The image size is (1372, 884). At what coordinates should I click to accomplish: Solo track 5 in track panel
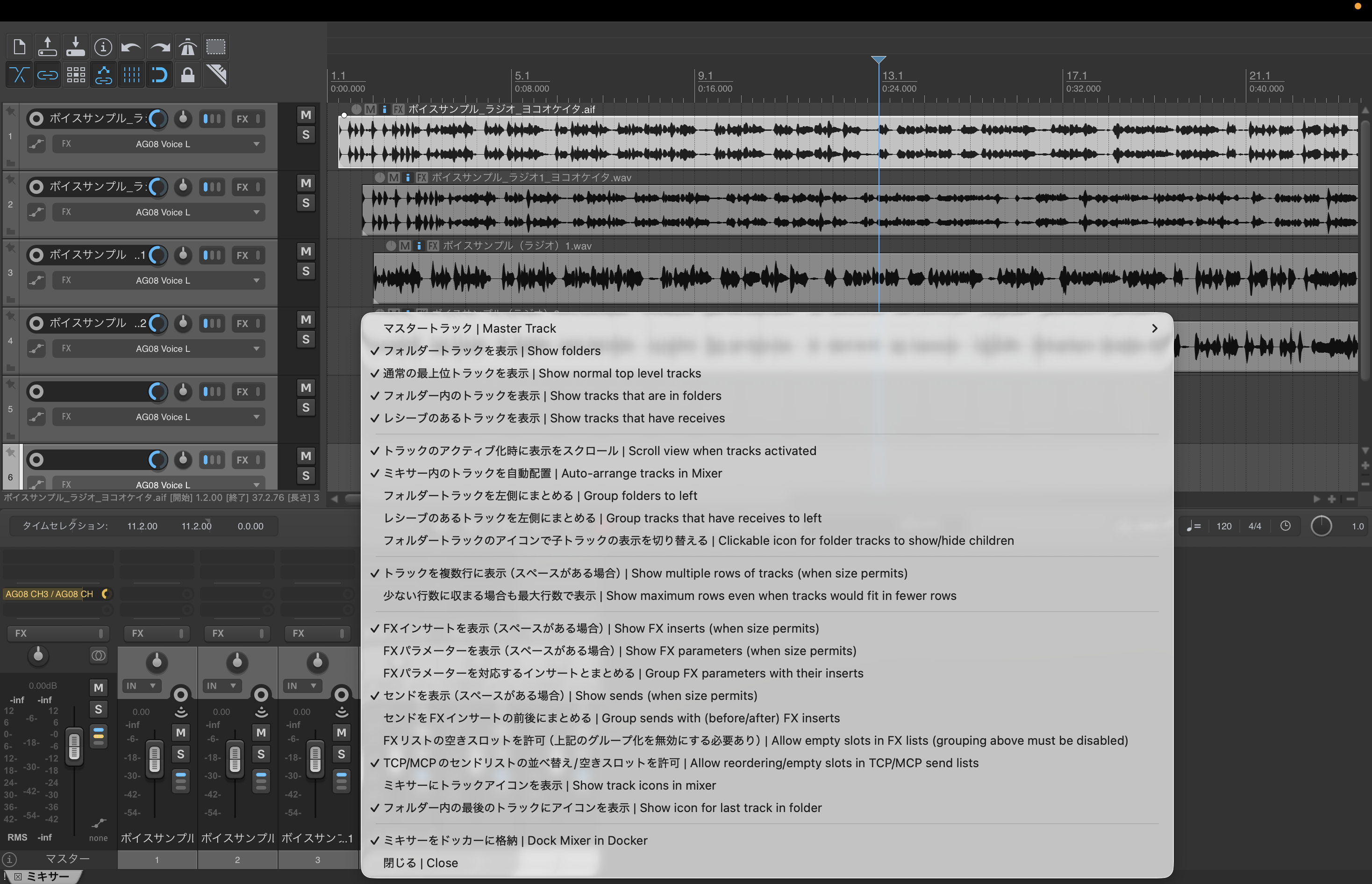coord(306,407)
